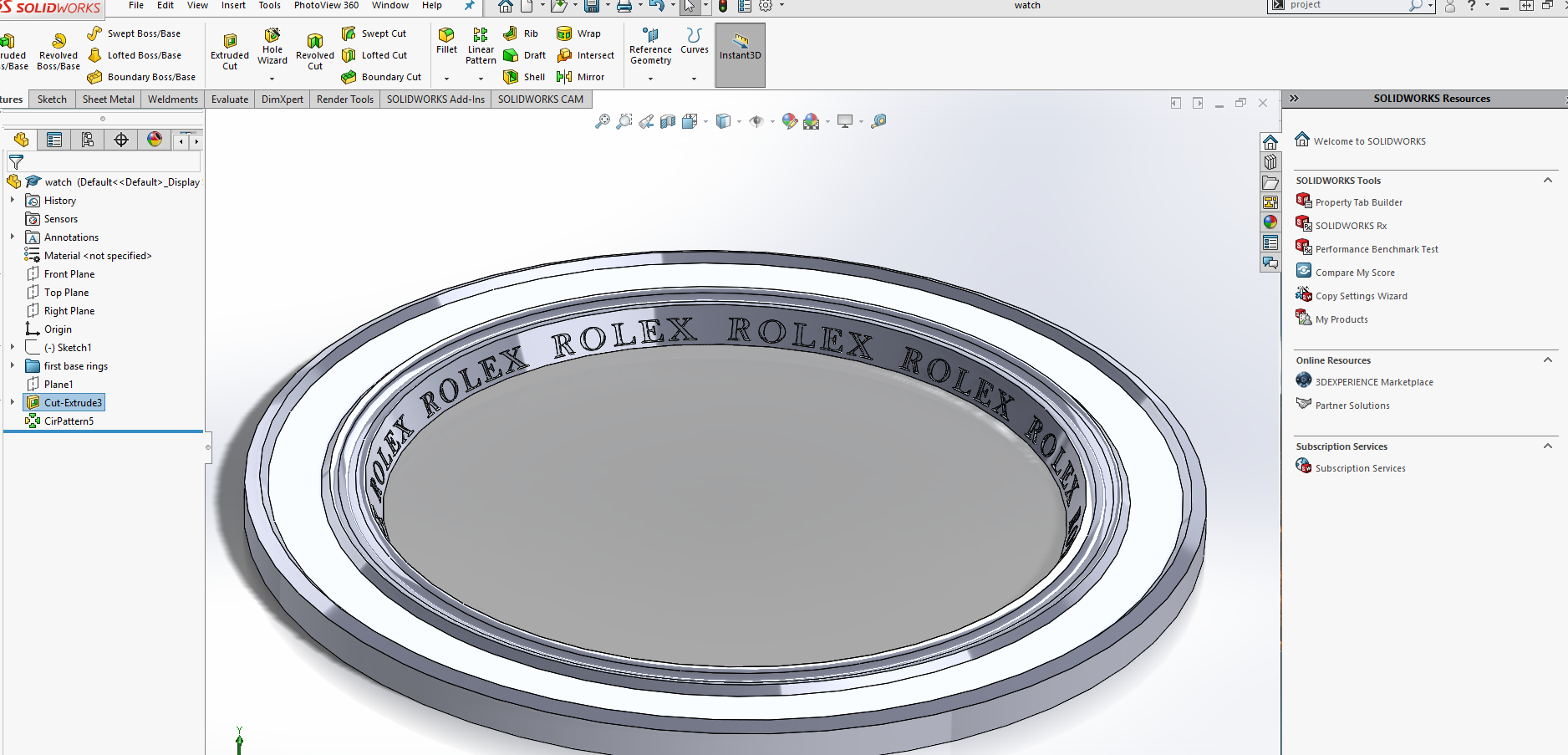
Task: Open File Explorer in task pane
Action: (x=1270, y=182)
